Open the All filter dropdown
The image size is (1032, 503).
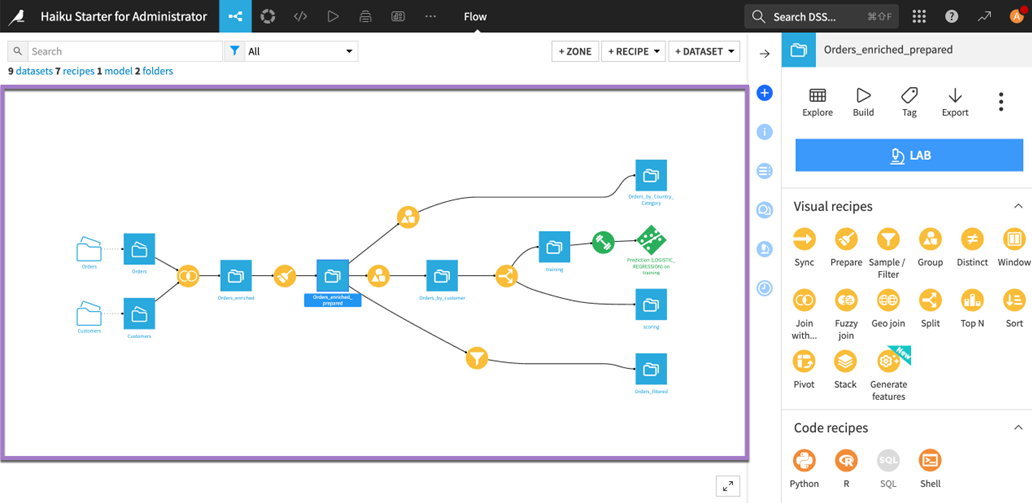pyautogui.click(x=301, y=51)
